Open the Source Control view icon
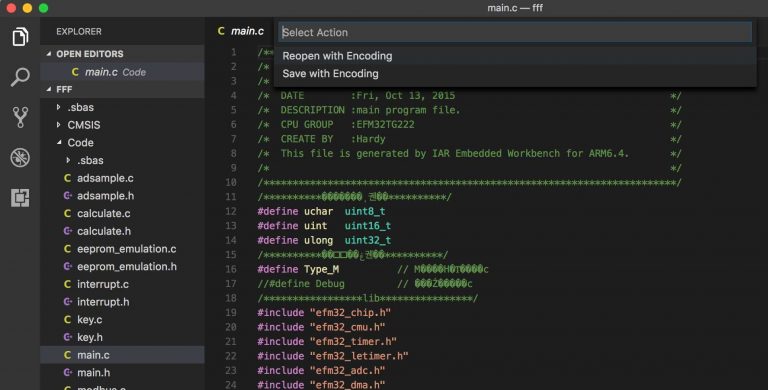Image resolution: width=768 pixels, height=390 pixels. tap(20, 118)
